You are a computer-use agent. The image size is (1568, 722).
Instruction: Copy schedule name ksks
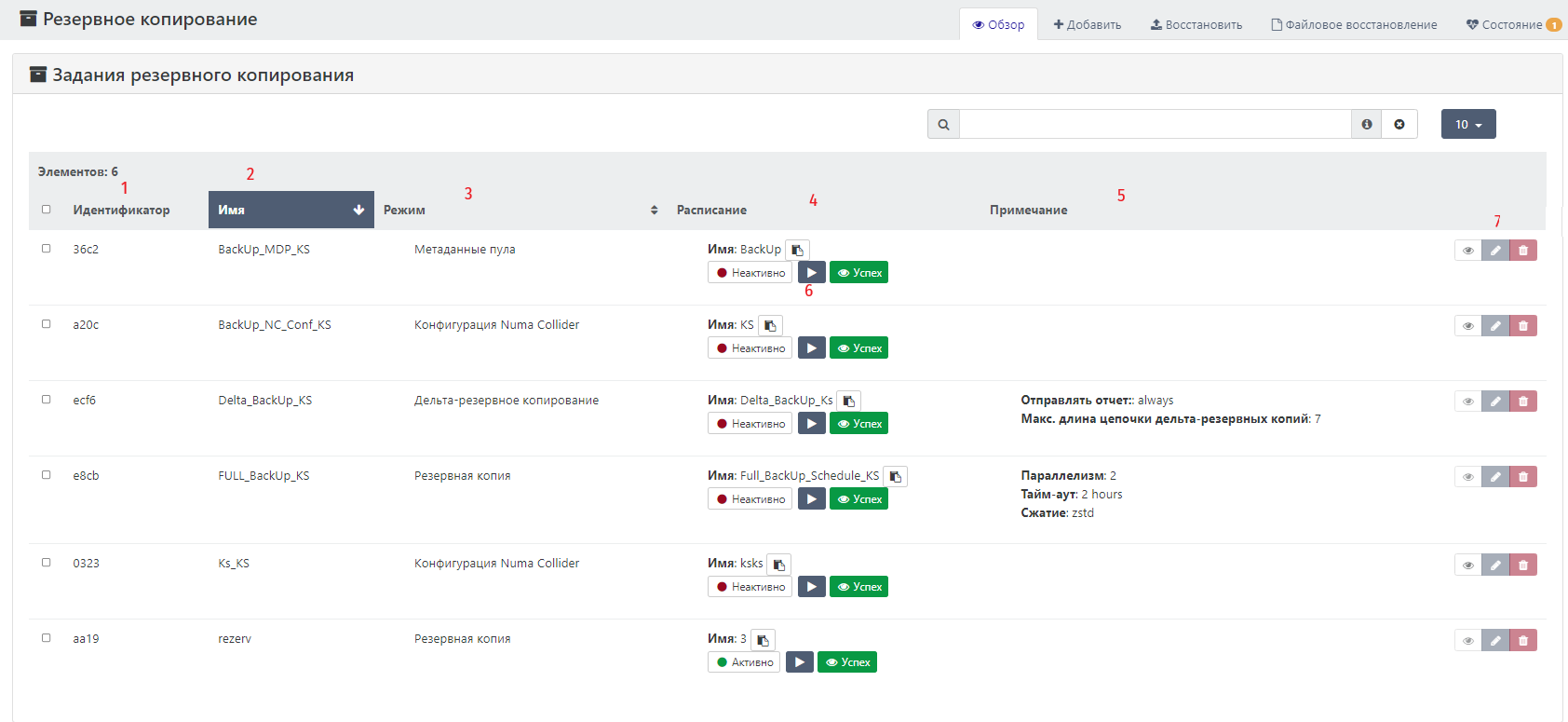[778, 564]
